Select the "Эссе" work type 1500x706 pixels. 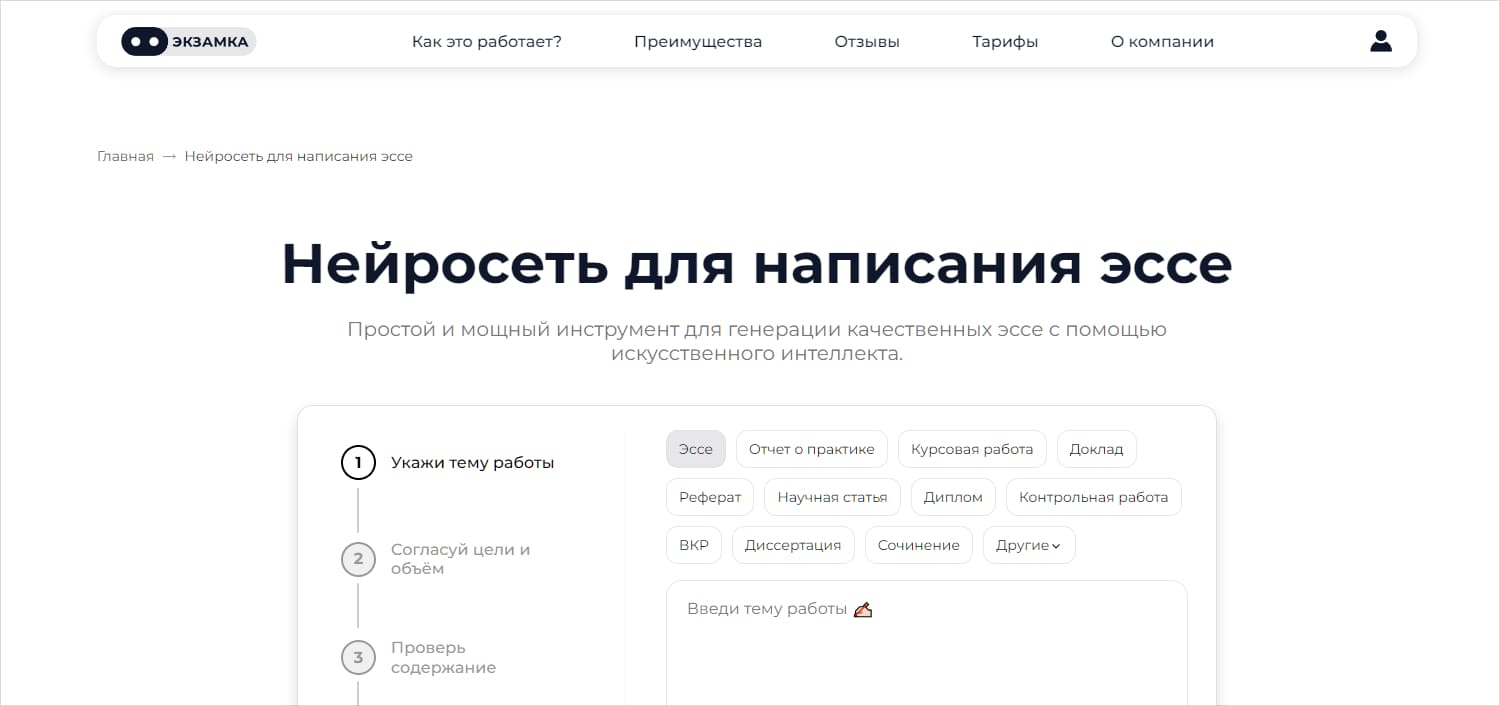click(x=695, y=449)
